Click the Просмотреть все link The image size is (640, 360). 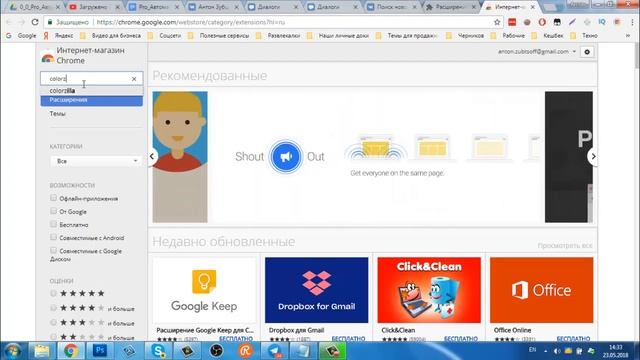coord(564,246)
